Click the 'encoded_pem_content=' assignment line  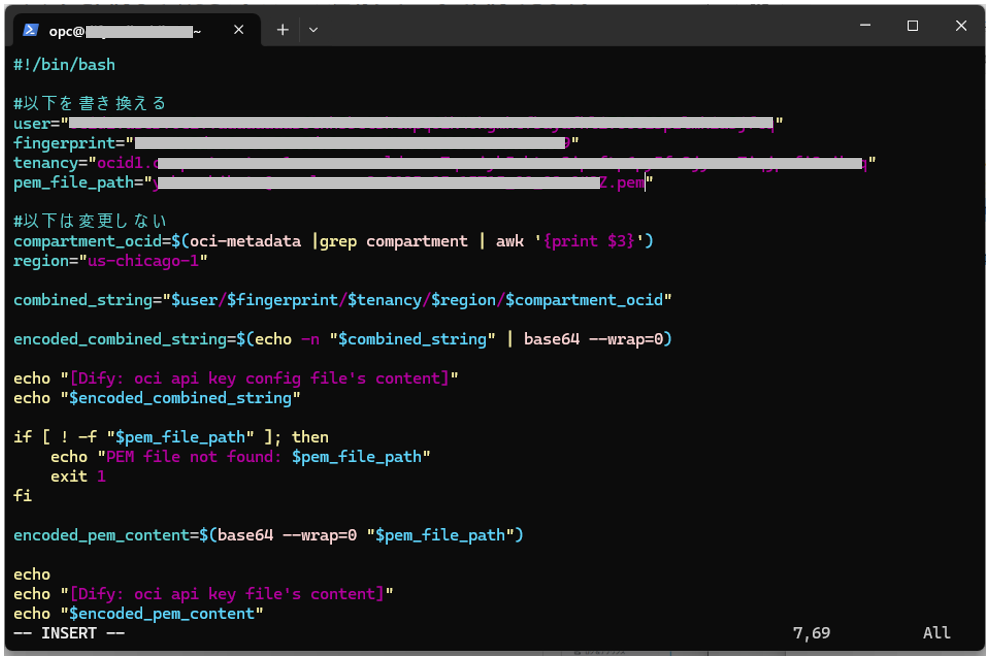(x=268, y=535)
